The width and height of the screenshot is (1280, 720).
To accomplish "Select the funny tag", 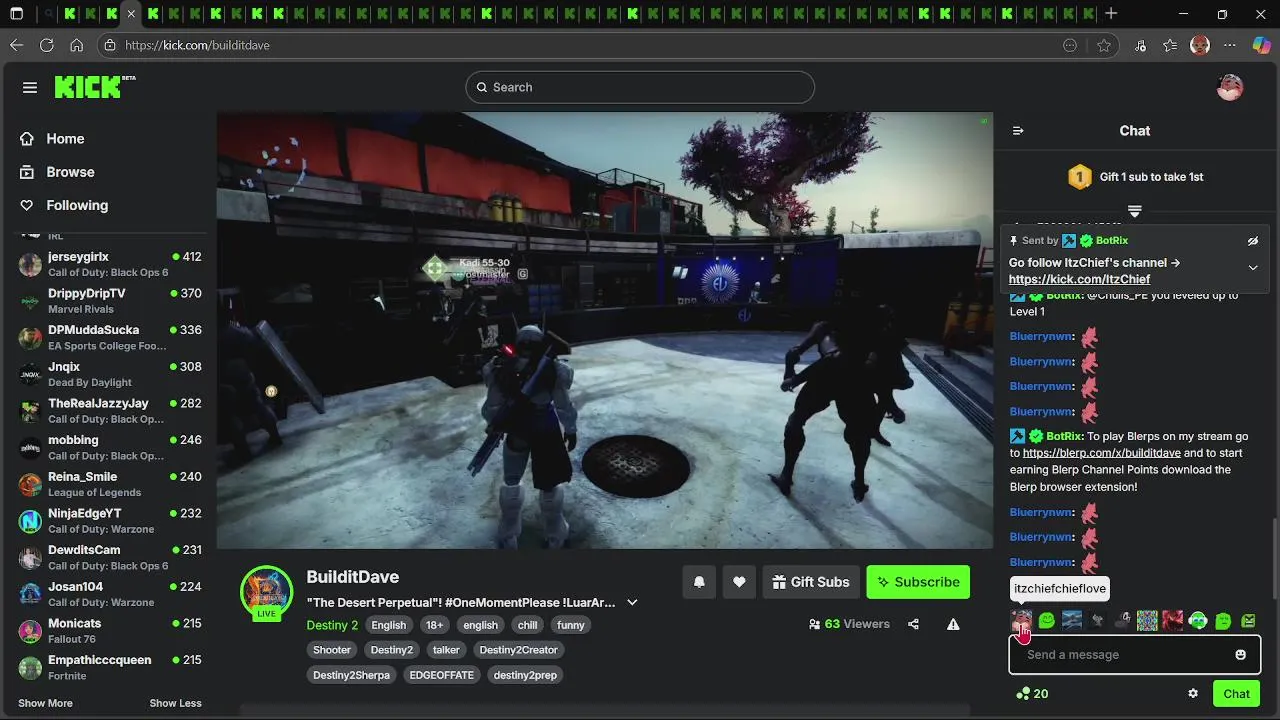I will (x=571, y=625).
